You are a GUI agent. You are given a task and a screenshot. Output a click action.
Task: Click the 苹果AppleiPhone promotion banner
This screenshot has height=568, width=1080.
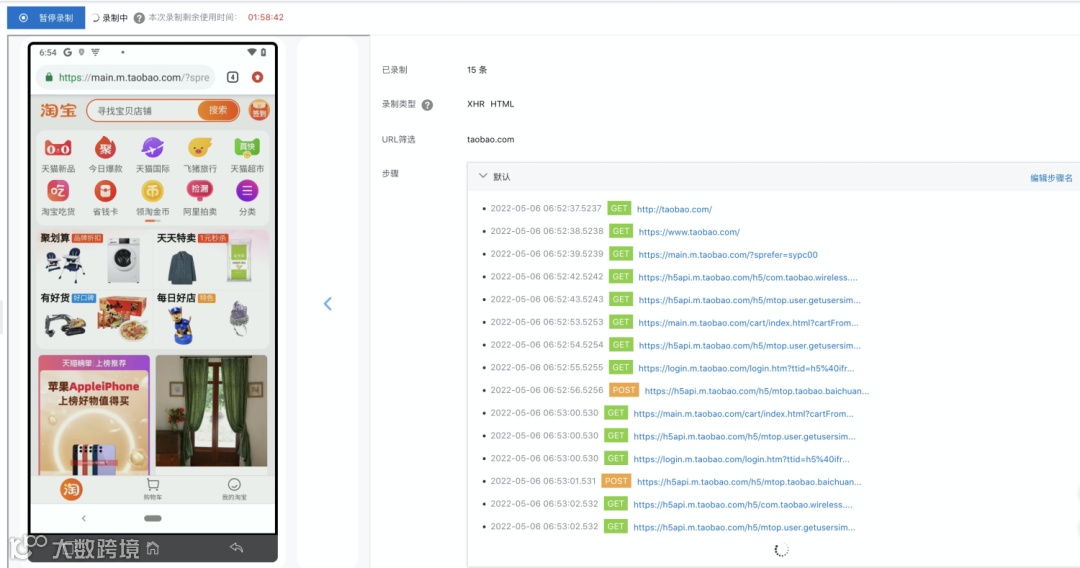[94, 415]
